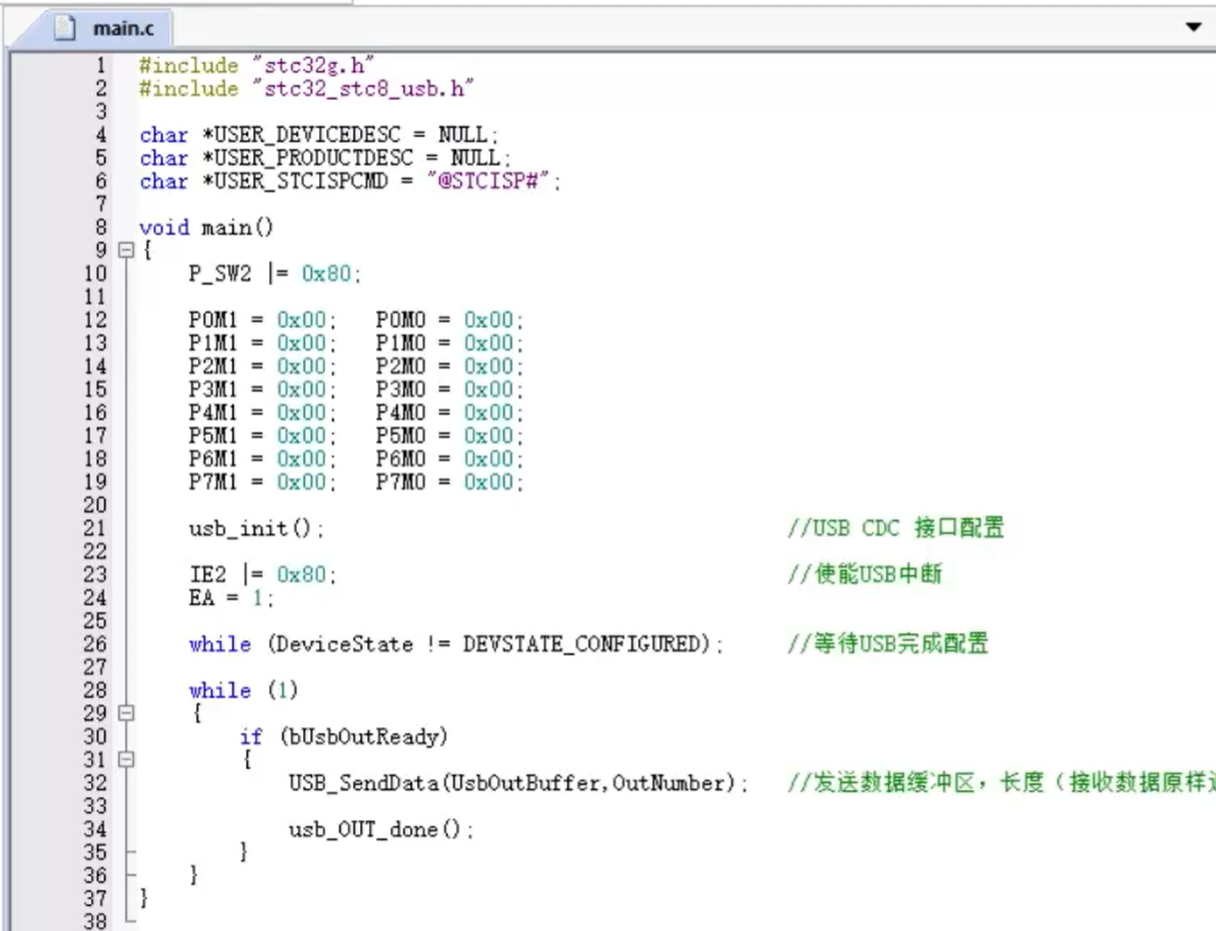Click line number 21 in the gutter
Viewport: 1216px width, 931px height.
click(95, 528)
